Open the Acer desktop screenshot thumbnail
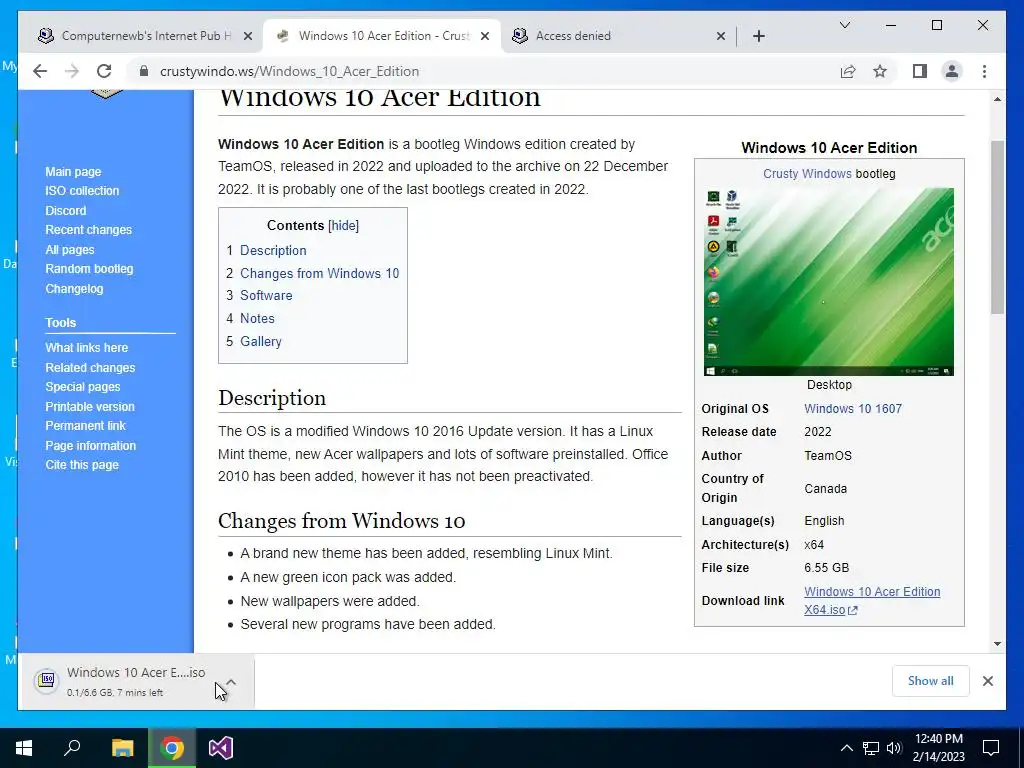This screenshot has width=1024, height=768. coord(829,281)
